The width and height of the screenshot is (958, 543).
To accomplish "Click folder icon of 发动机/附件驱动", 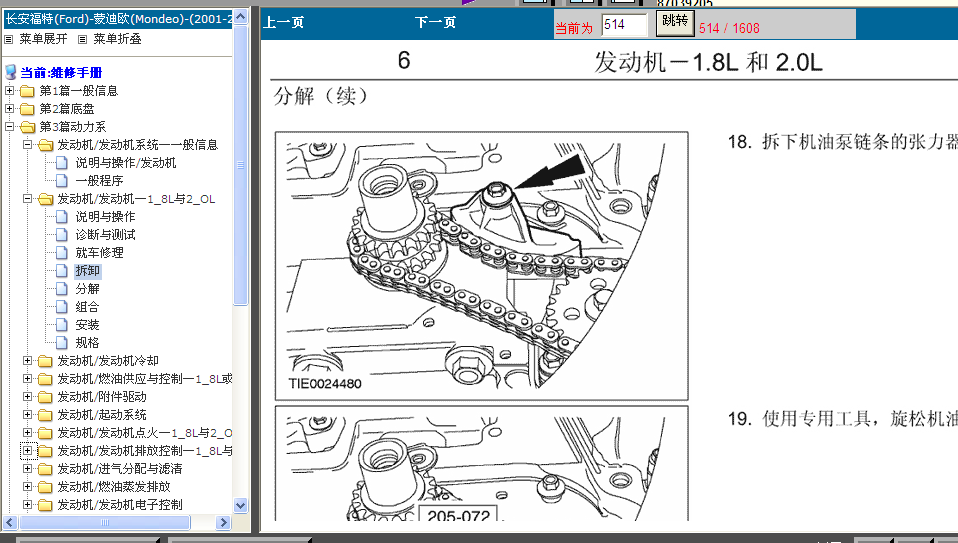I will (45, 397).
